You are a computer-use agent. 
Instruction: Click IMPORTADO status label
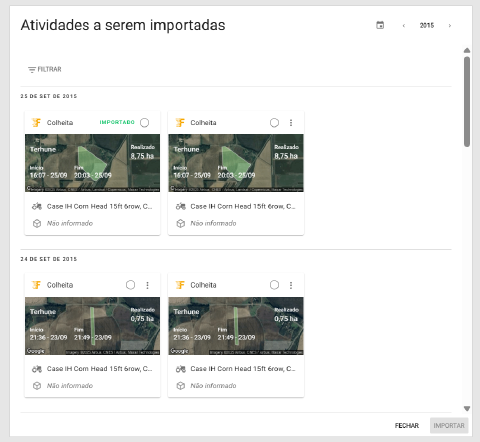pyautogui.click(x=117, y=122)
